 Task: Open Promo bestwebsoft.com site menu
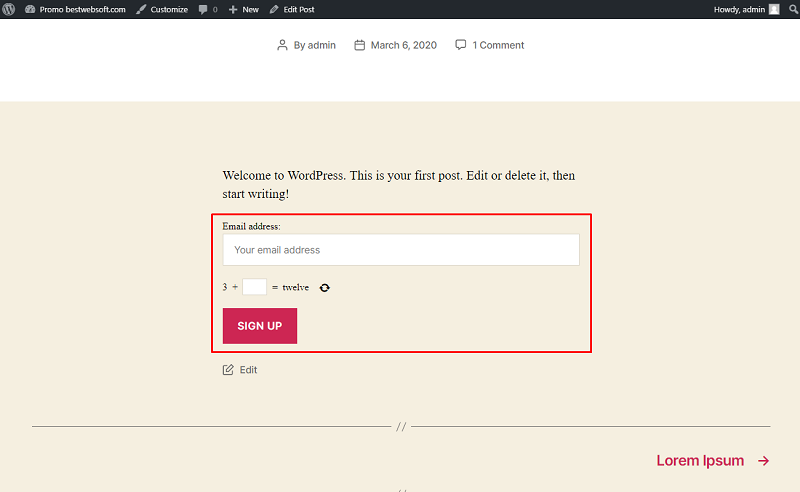pos(75,9)
